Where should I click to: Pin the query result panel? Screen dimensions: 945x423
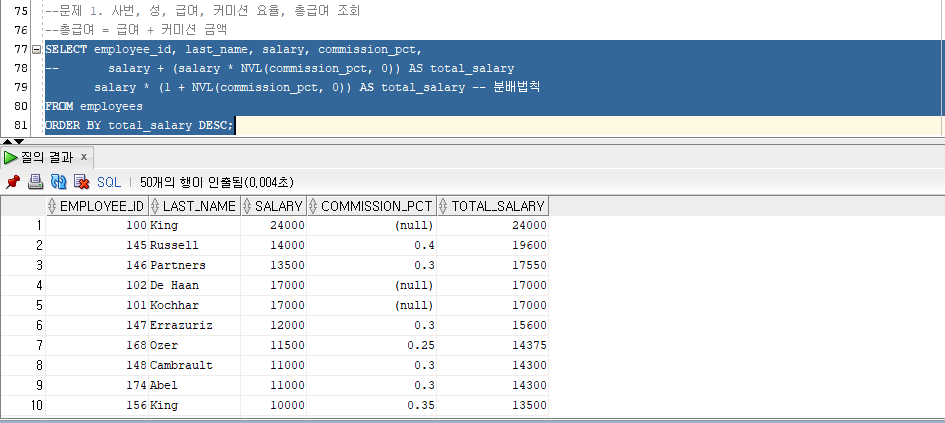click(x=13, y=182)
